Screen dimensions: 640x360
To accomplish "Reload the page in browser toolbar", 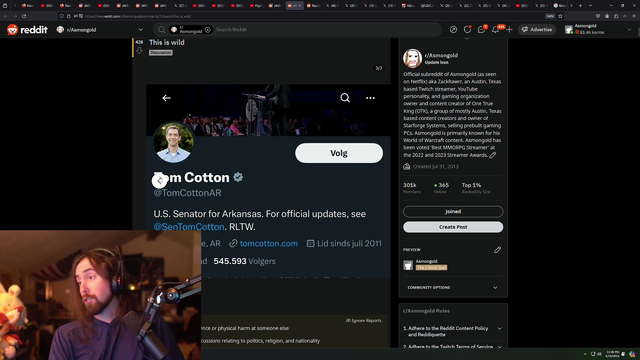I will 24,16.
